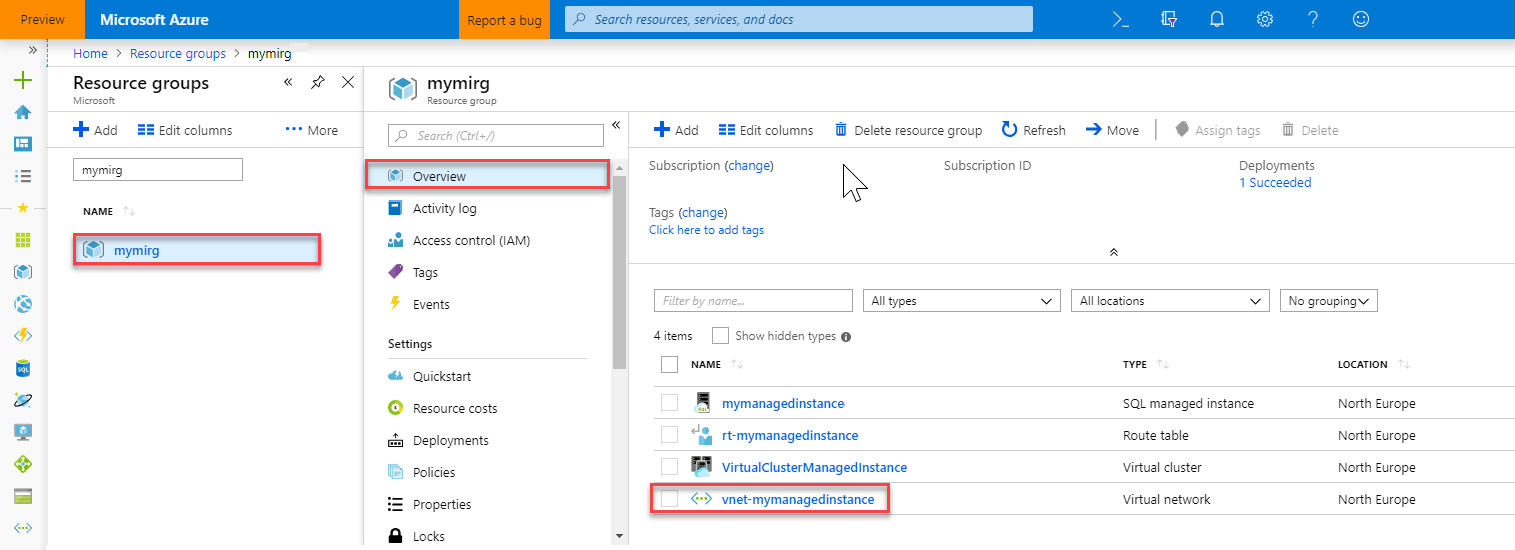
Task: Open App Services globe icon in sidebar
Action: pyautogui.click(x=23, y=304)
